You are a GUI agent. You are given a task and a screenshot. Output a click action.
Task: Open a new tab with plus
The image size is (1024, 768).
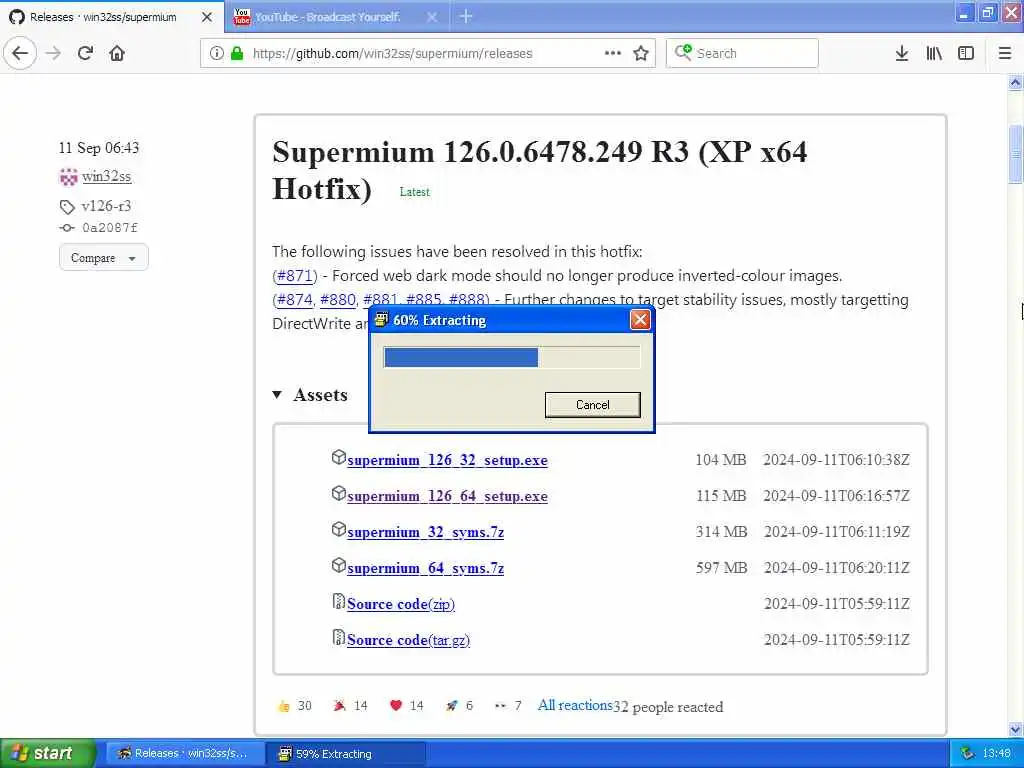[x=466, y=16]
